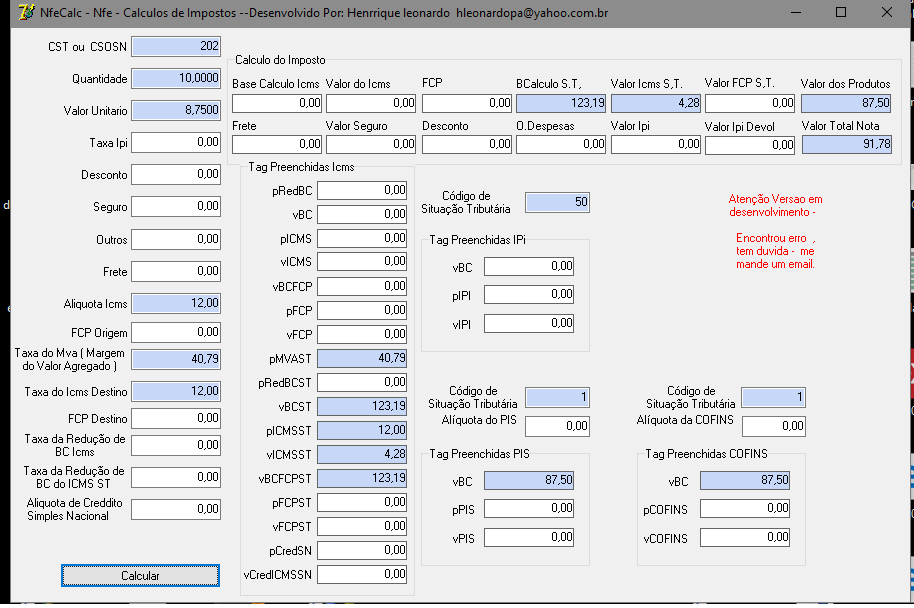Select the Valor Seguro field

(x=371, y=145)
